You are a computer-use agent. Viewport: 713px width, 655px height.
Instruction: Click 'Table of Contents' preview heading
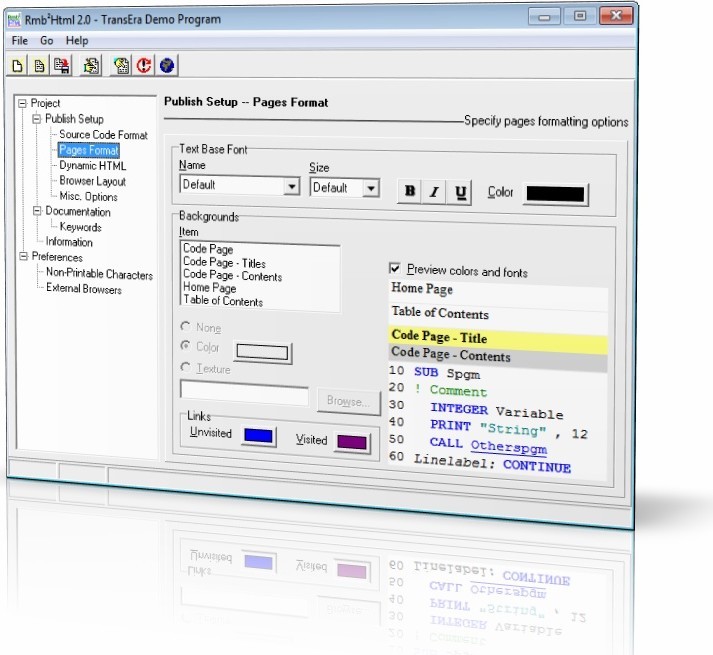coord(440,313)
